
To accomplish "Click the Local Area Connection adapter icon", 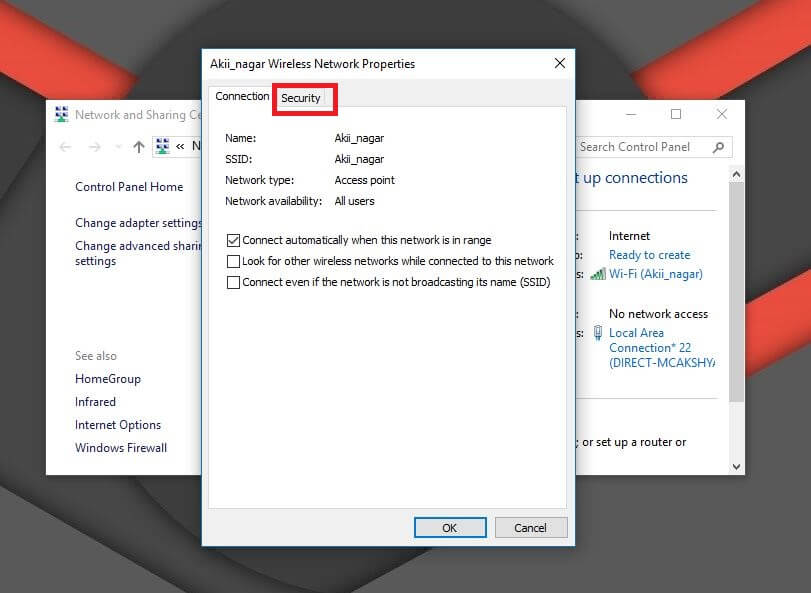I will (598, 332).
